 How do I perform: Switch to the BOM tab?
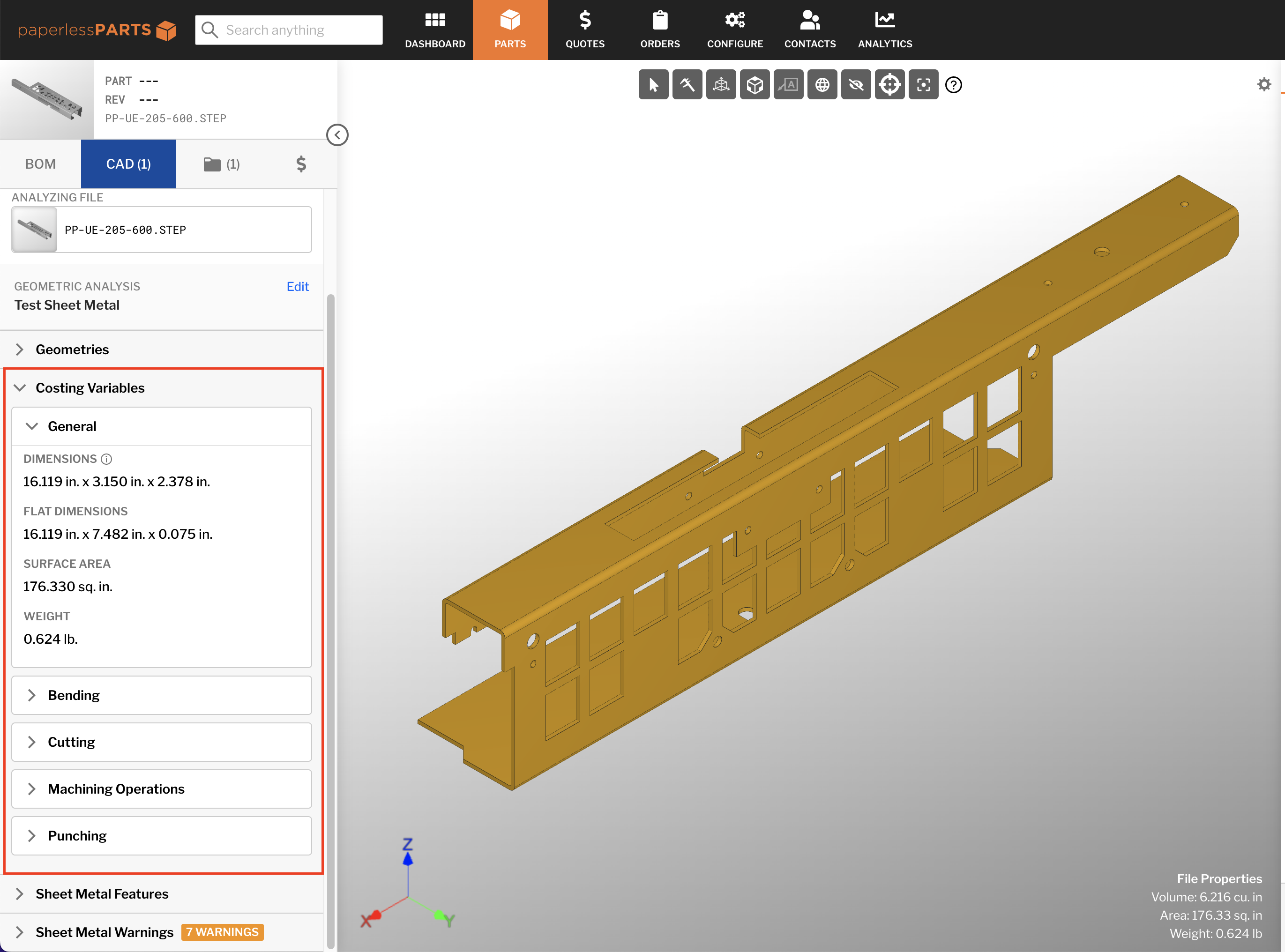[x=40, y=164]
